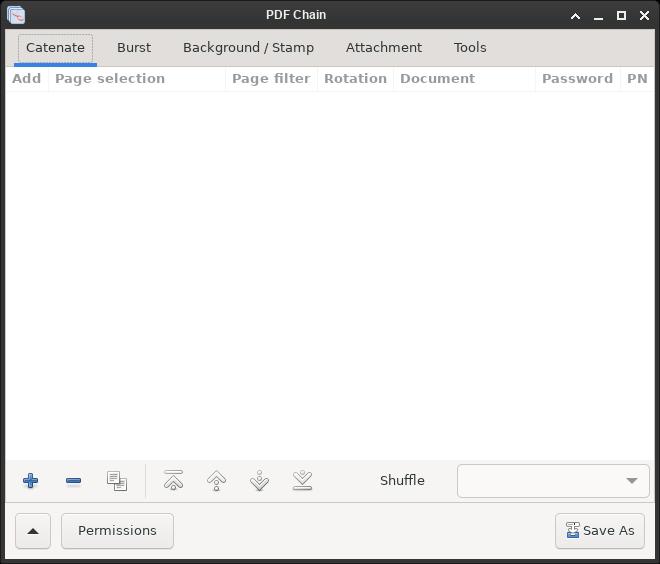The image size is (660, 564).
Task: Close the PDF Chain window
Action: click(x=644, y=16)
